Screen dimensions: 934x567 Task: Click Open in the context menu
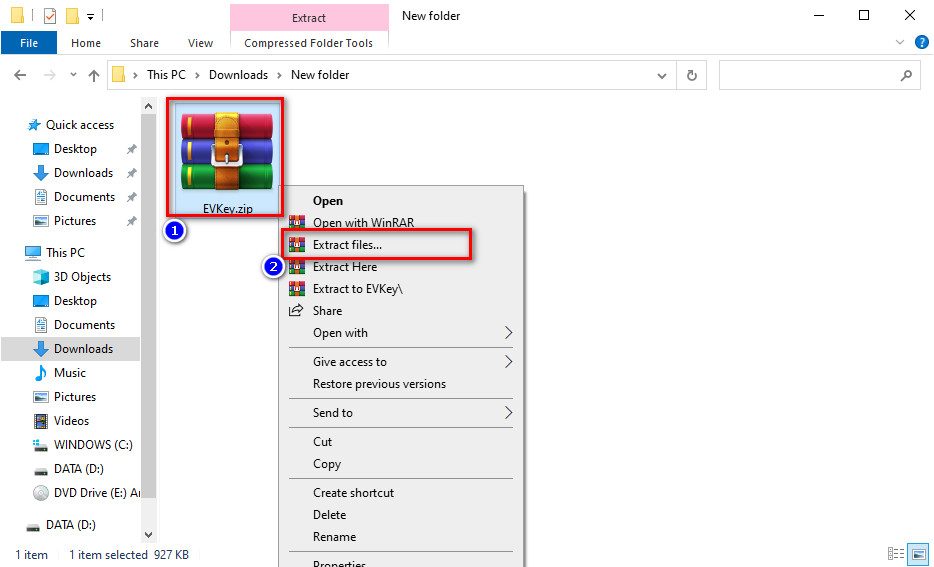[399, 201]
